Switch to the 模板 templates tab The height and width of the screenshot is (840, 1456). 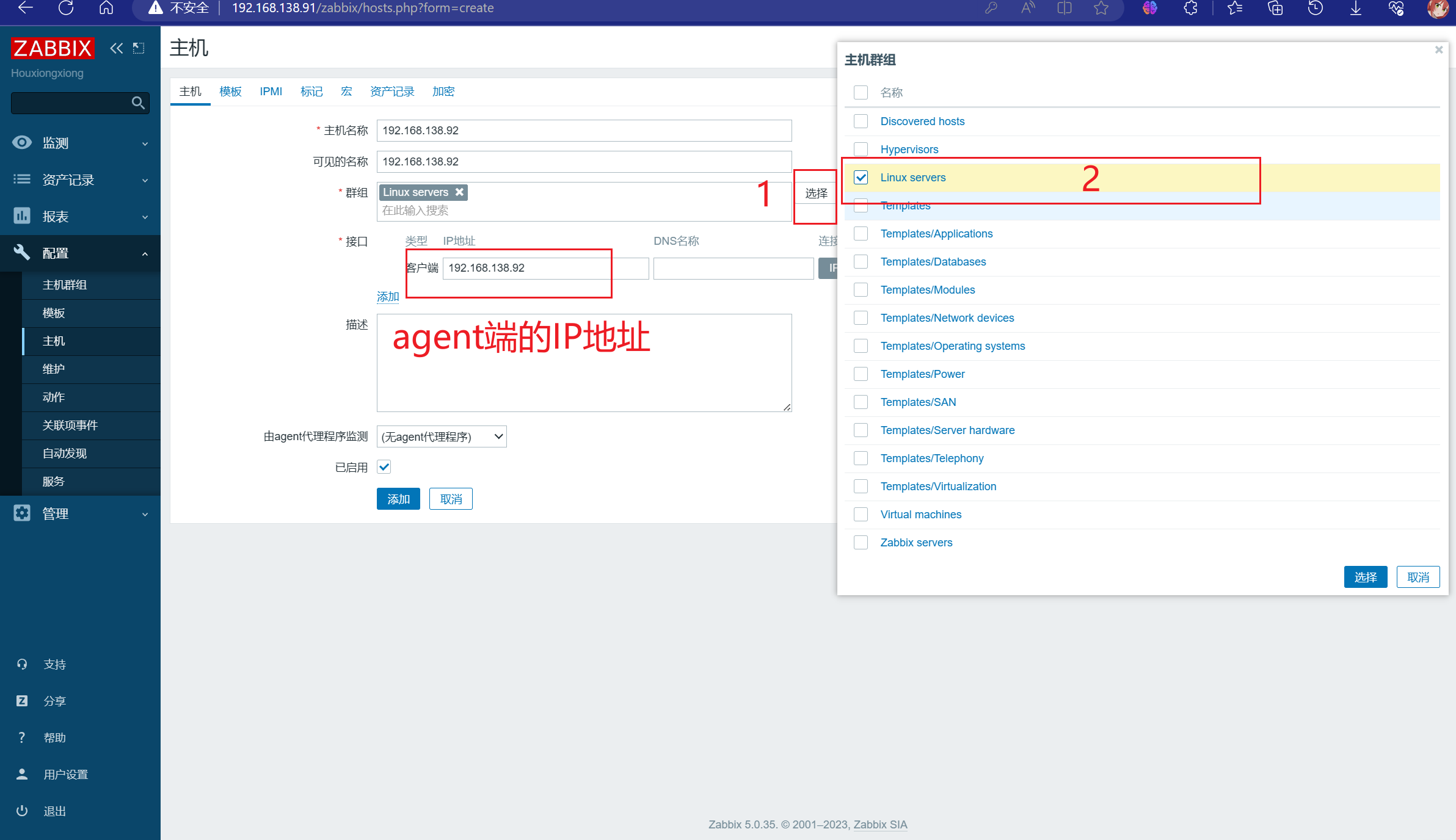pos(230,92)
